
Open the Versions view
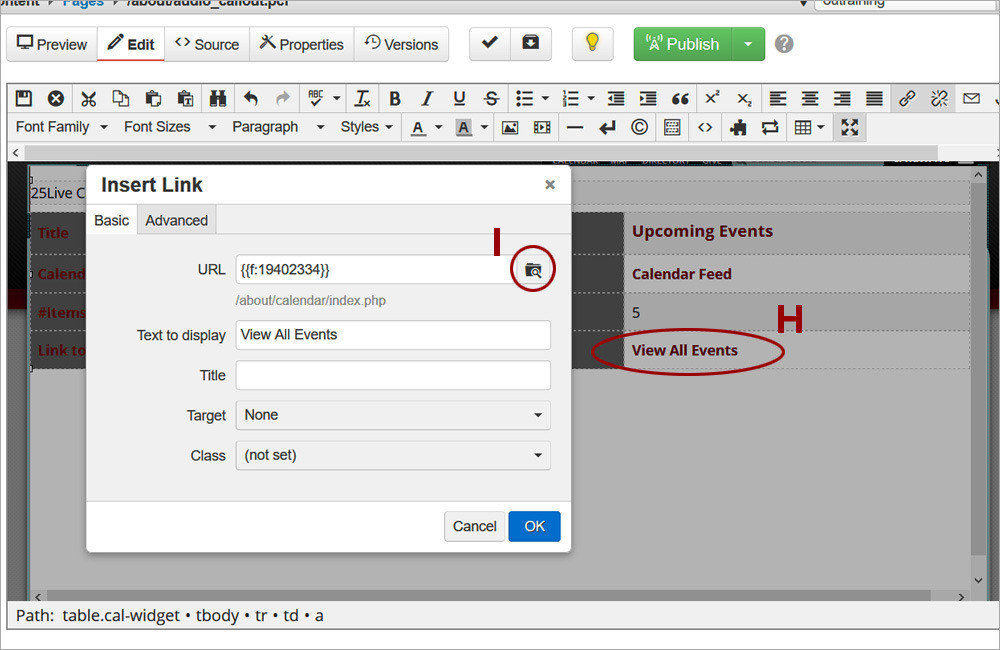[401, 44]
